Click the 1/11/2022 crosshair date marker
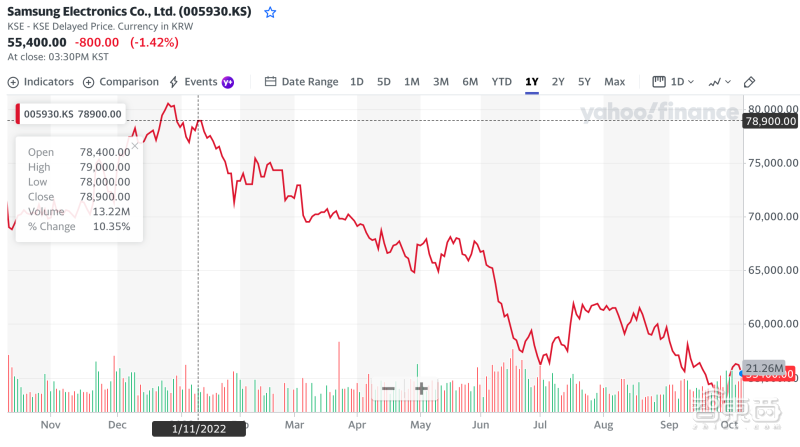 197,429
